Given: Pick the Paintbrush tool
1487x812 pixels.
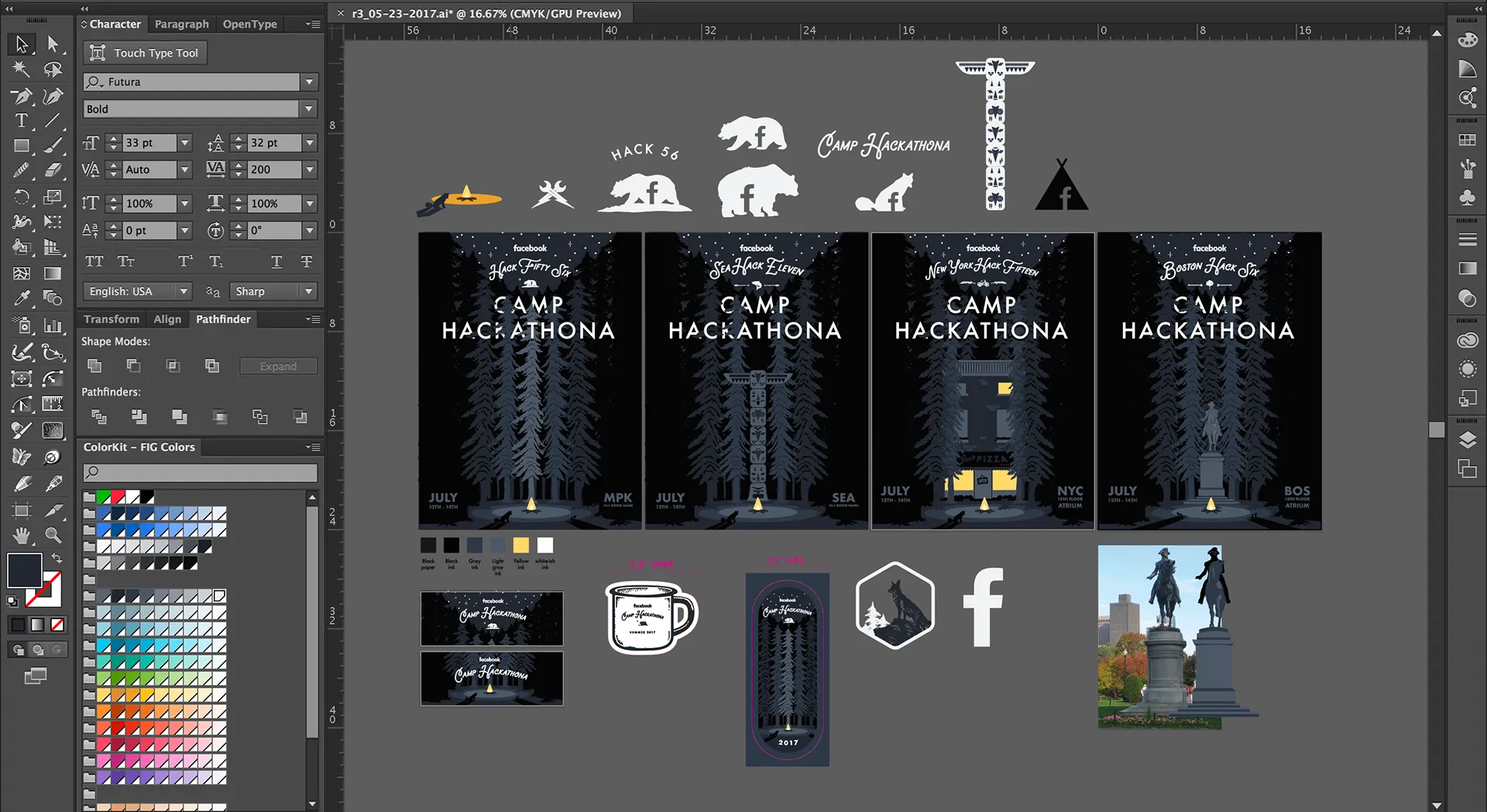Looking at the screenshot, I should click(53, 146).
